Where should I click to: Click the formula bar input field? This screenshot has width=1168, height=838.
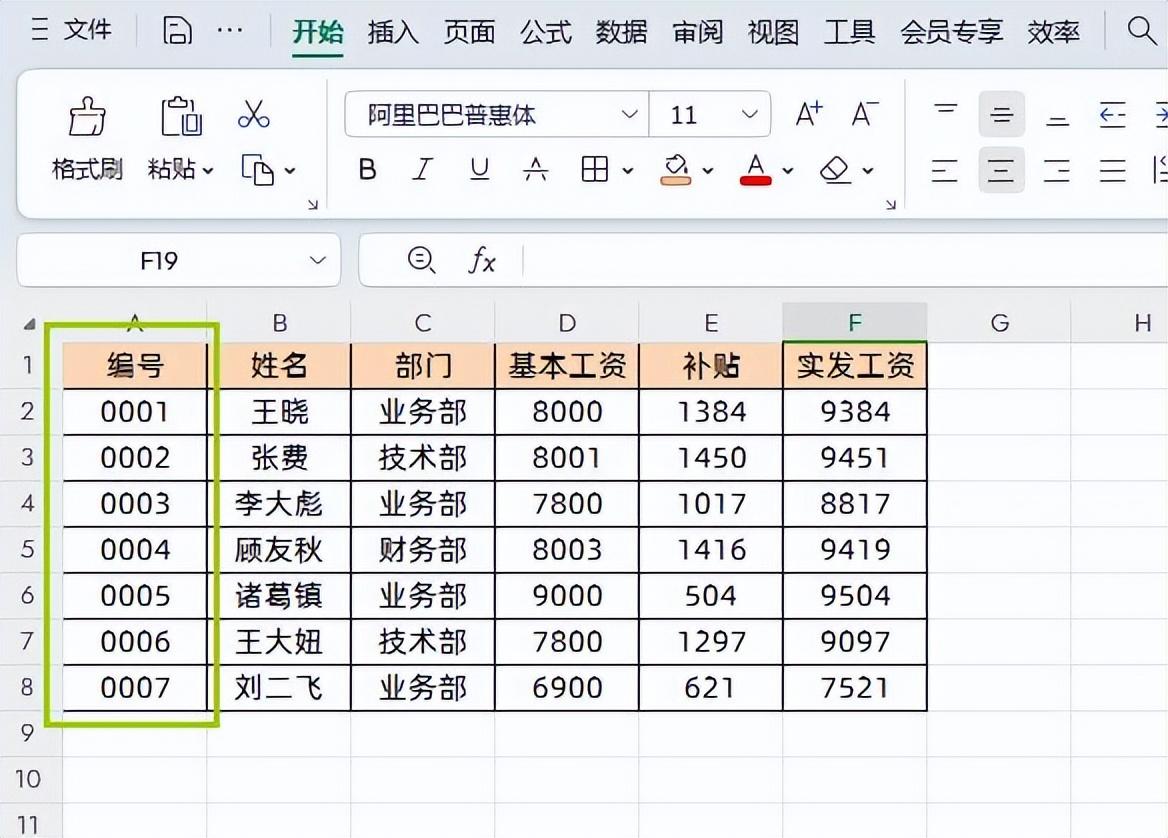(845, 260)
